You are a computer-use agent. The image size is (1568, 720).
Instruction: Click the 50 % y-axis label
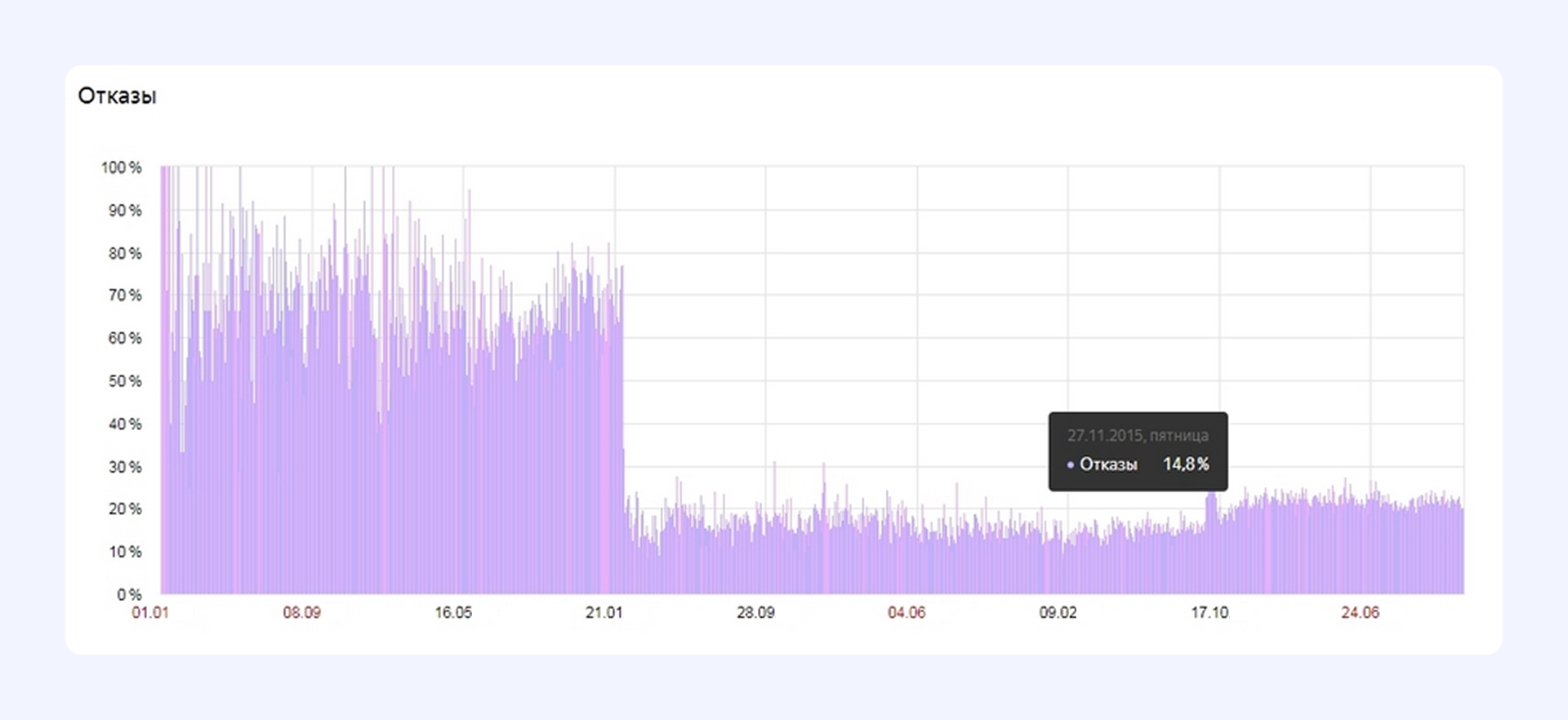125,381
